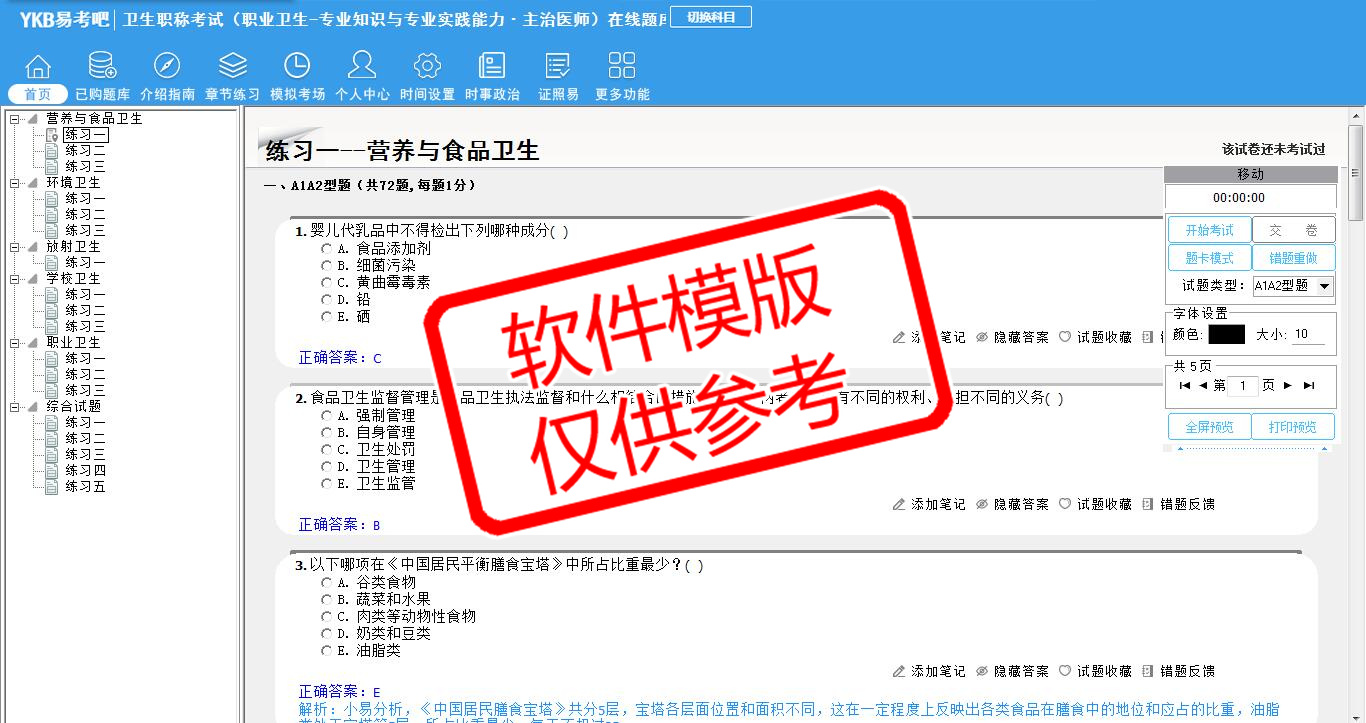Collapse the 营养与食品卫生 tree node

(15, 118)
